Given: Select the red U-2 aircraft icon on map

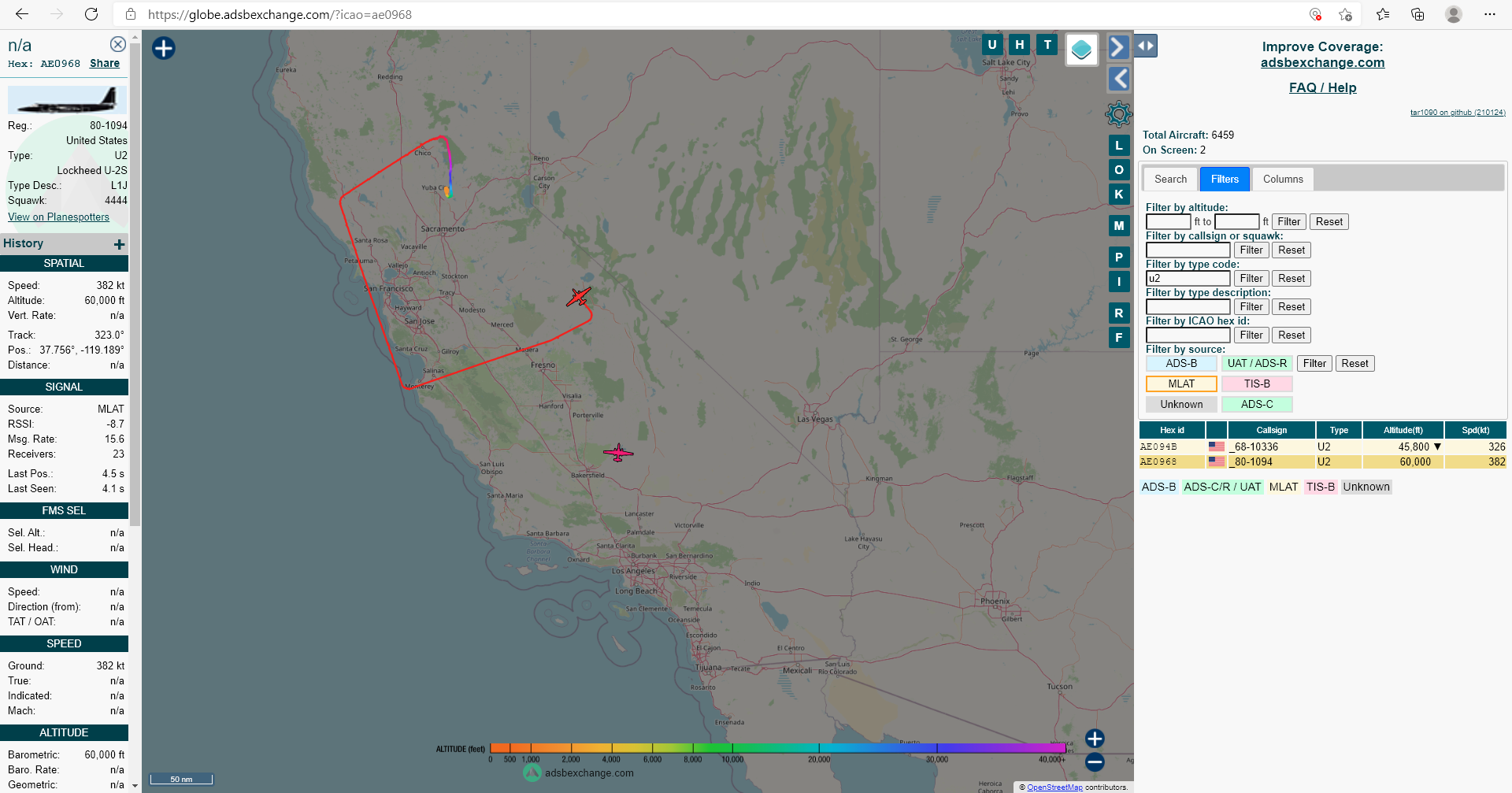Looking at the screenshot, I should pyautogui.click(x=578, y=297).
